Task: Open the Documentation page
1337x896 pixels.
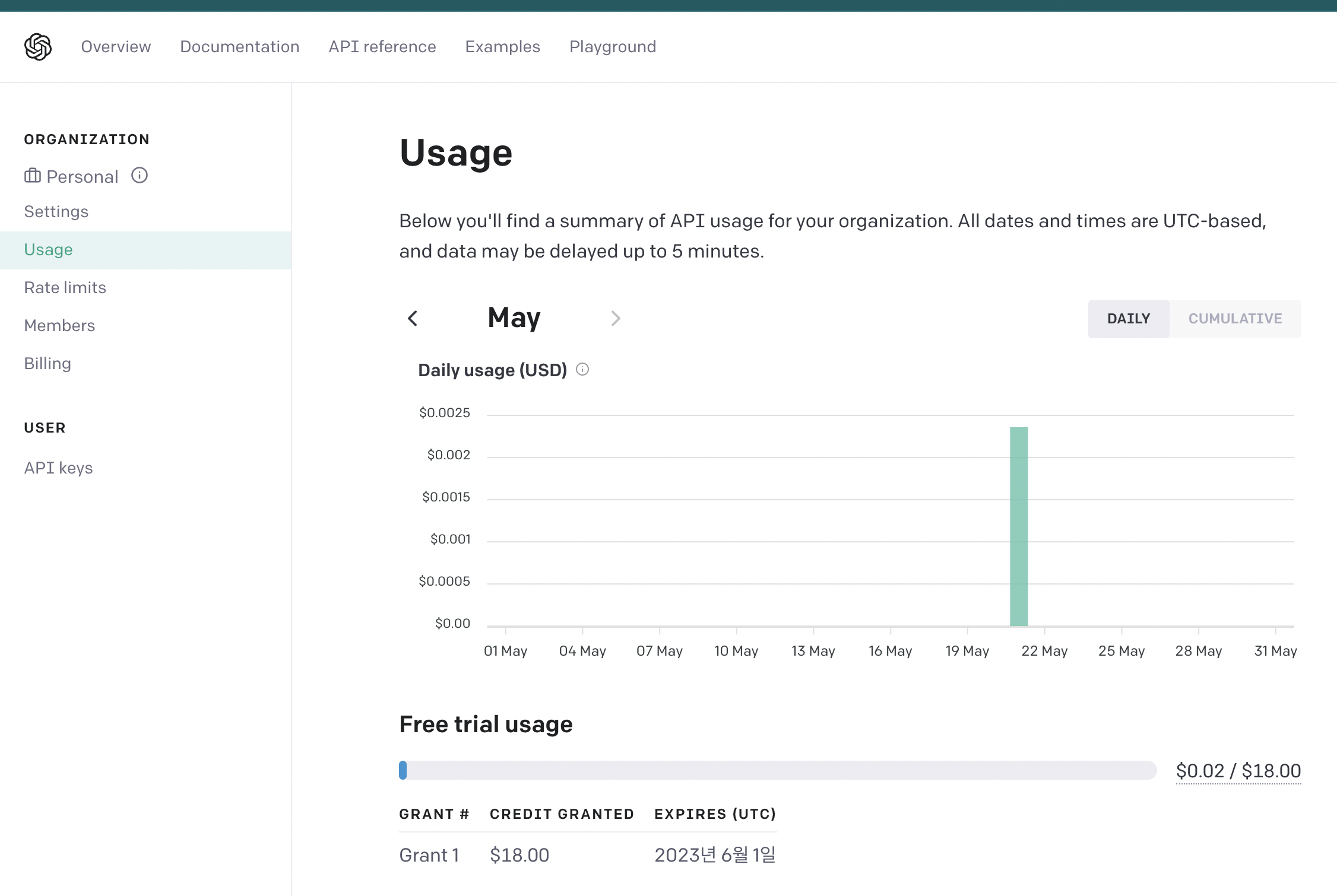Action: tap(239, 47)
